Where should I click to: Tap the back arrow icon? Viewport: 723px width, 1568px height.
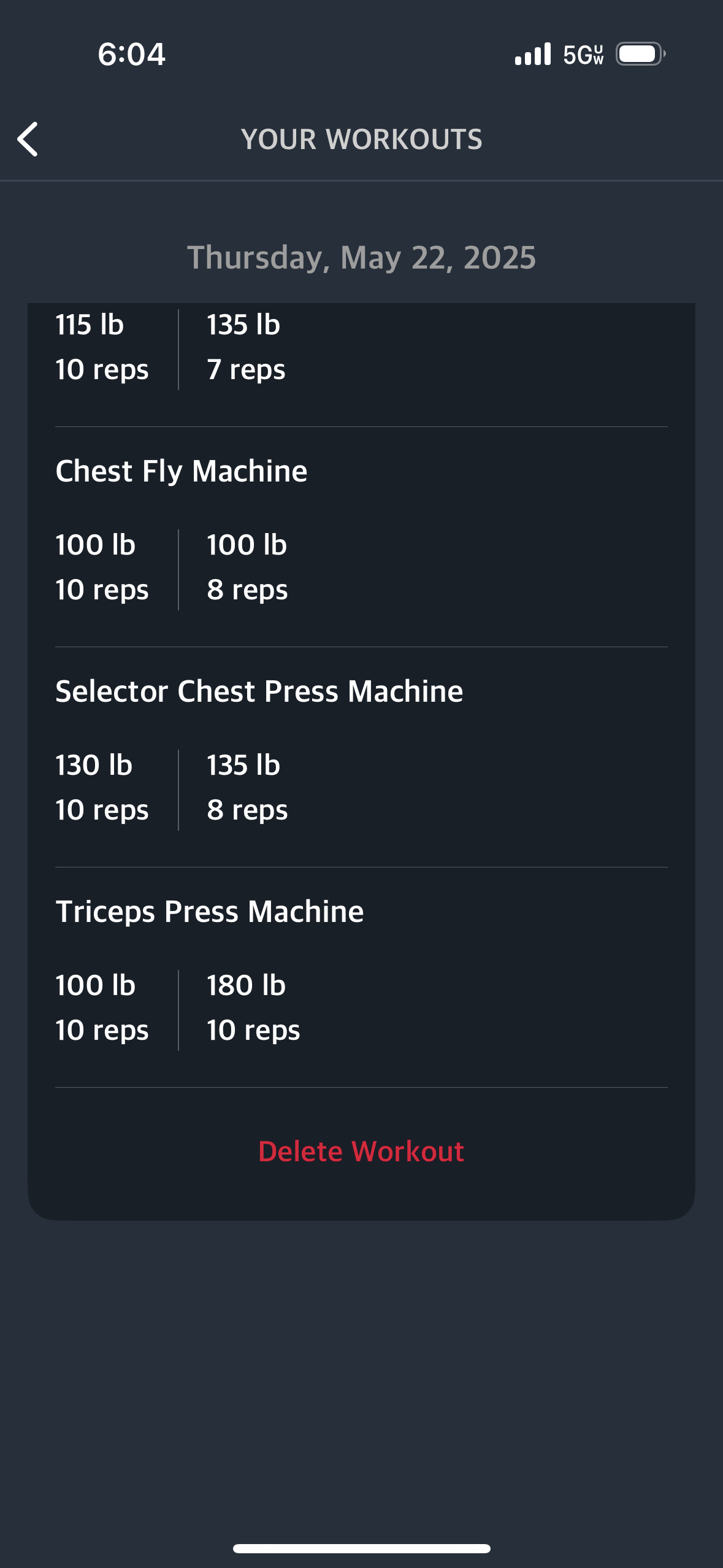click(28, 139)
